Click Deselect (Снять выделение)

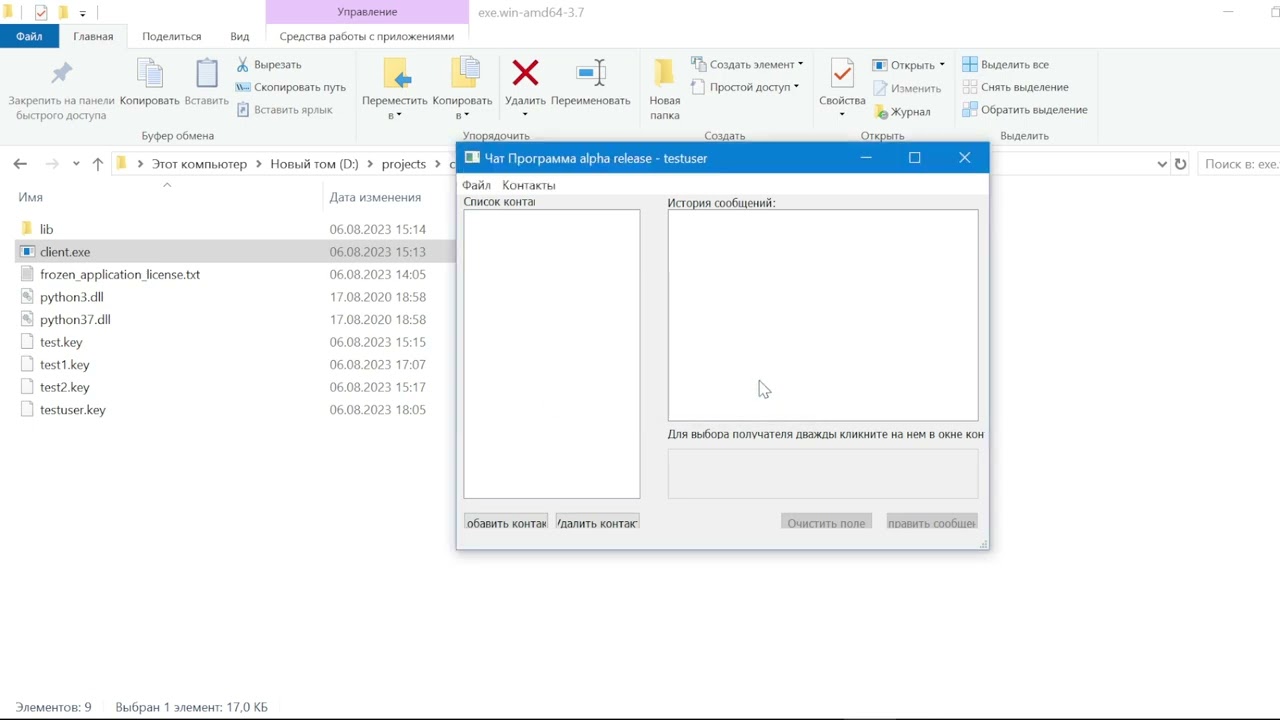[x=1015, y=87]
